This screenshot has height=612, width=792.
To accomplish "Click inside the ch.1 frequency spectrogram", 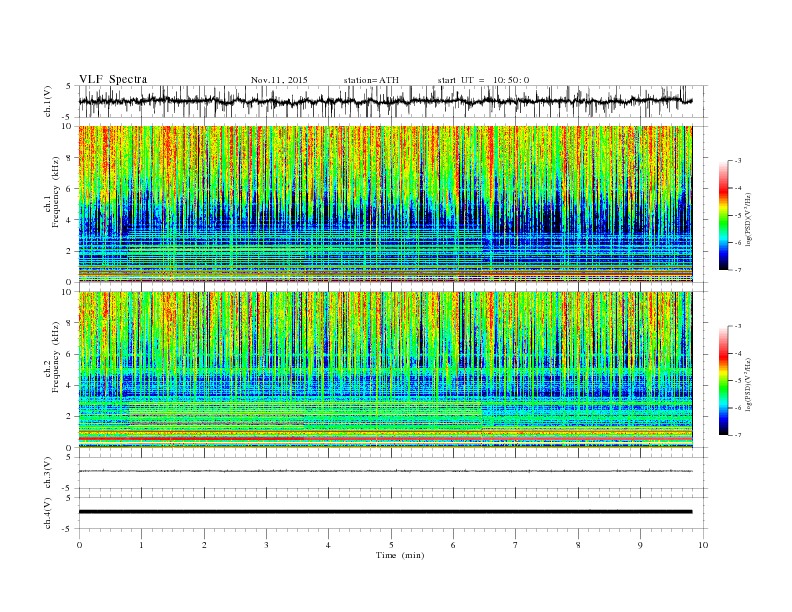I will tap(385, 204).
